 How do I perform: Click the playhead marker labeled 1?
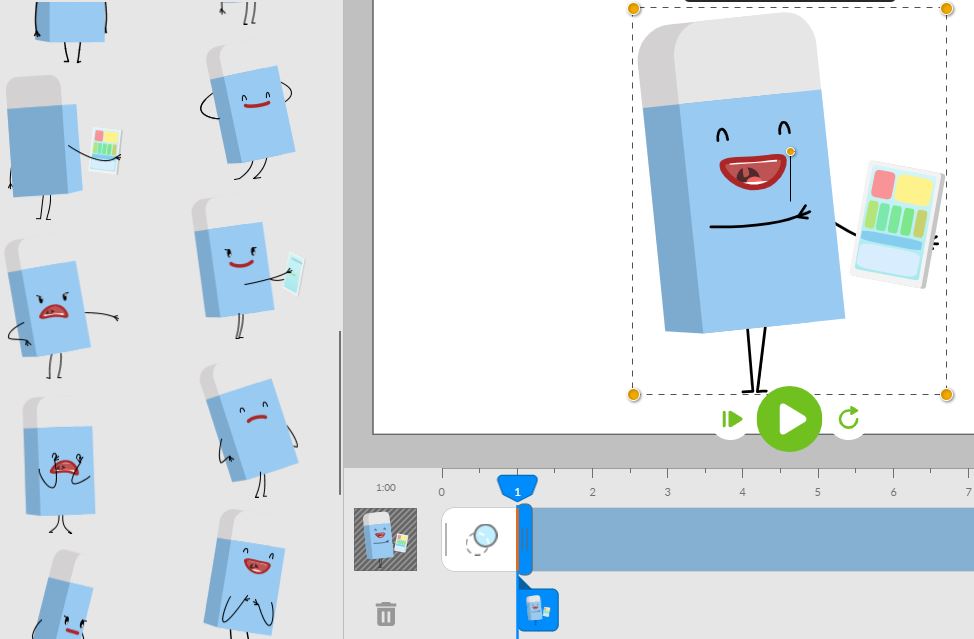(517, 490)
